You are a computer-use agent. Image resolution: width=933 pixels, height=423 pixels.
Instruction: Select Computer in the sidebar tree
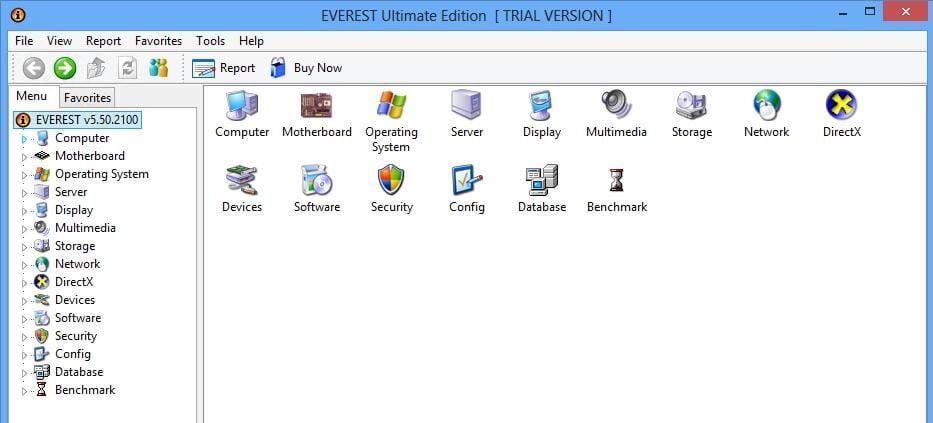[82, 138]
